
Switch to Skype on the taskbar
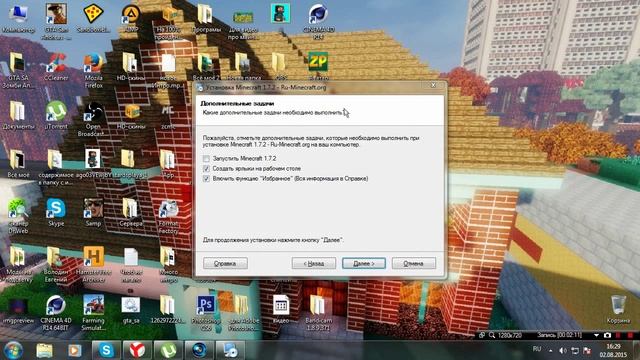click(x=106, y=350)
